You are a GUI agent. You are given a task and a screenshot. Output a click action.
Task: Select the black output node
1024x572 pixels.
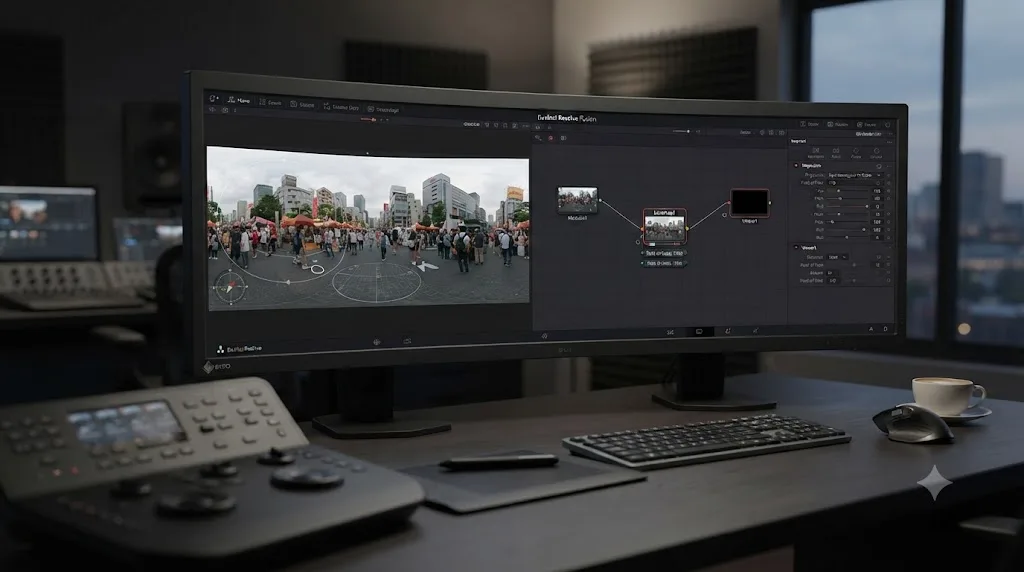750,202
